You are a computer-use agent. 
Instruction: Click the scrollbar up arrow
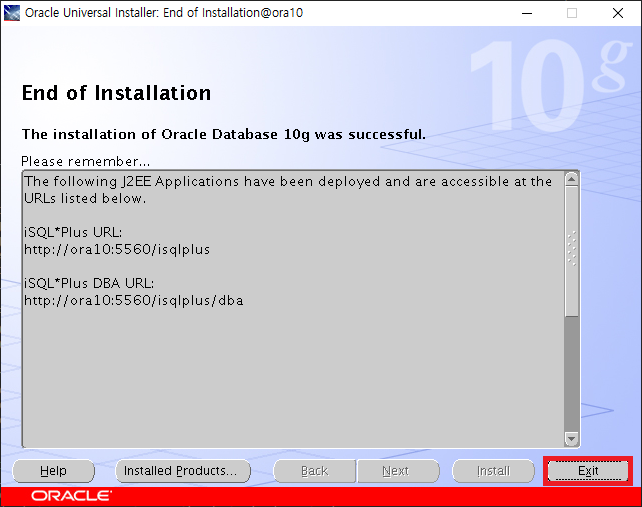click(572, 179)
